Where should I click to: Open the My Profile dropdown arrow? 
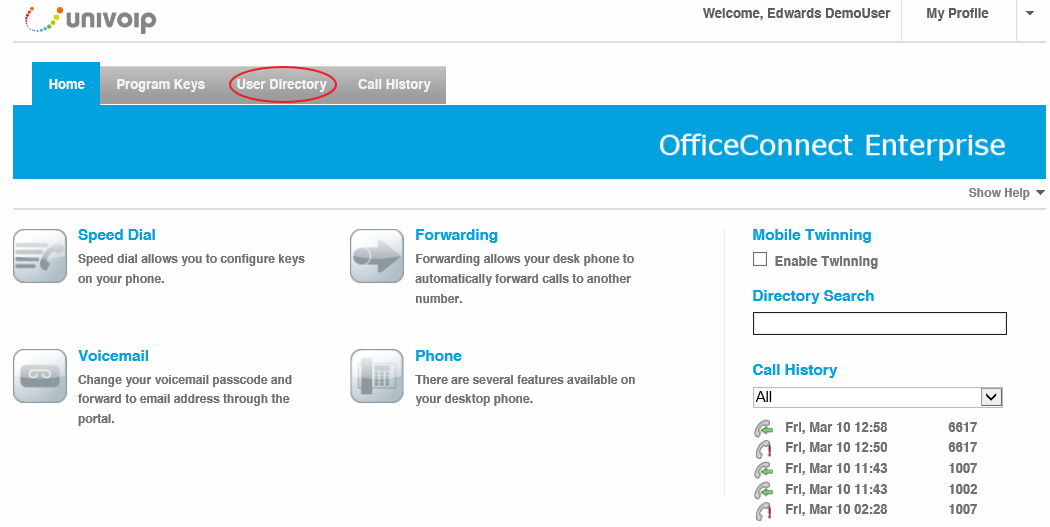coord(1030,13)
